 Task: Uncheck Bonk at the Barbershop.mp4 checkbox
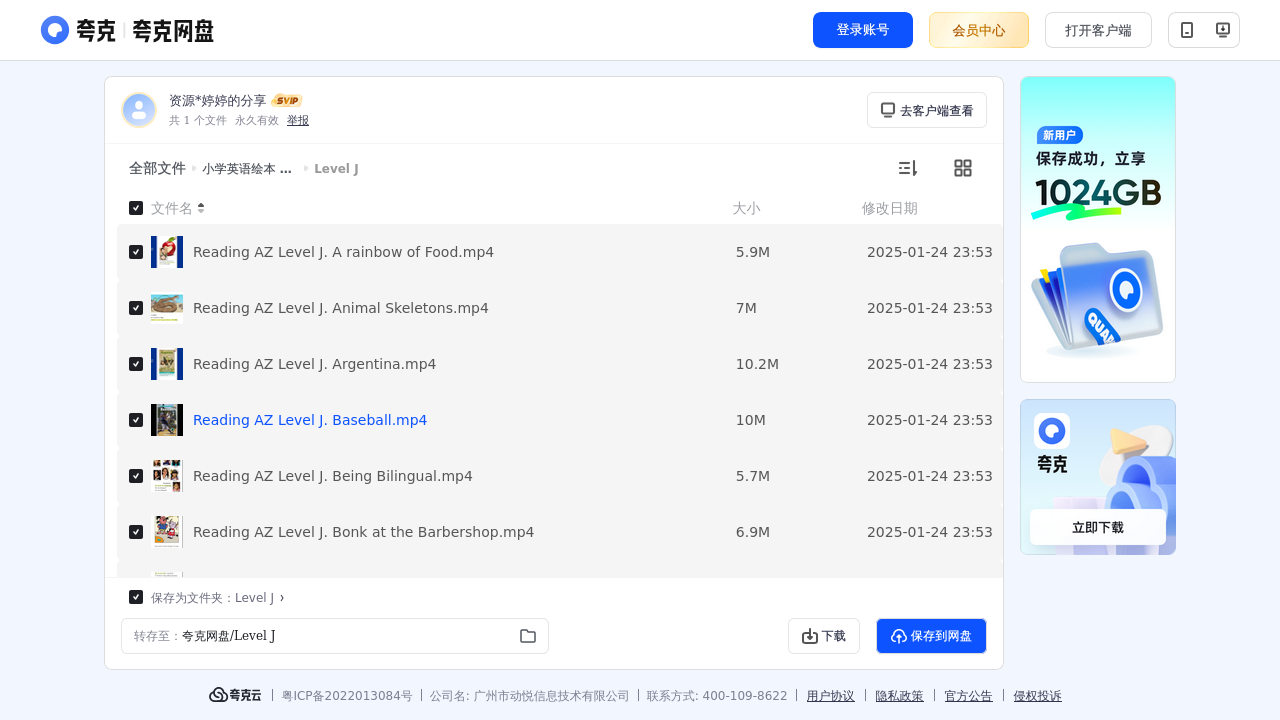click(136, 532)
